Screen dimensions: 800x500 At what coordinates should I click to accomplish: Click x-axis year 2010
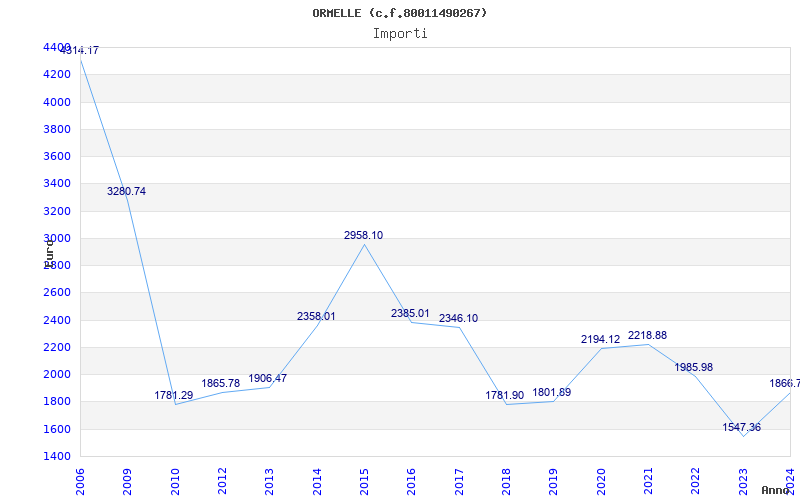(175, 481)
